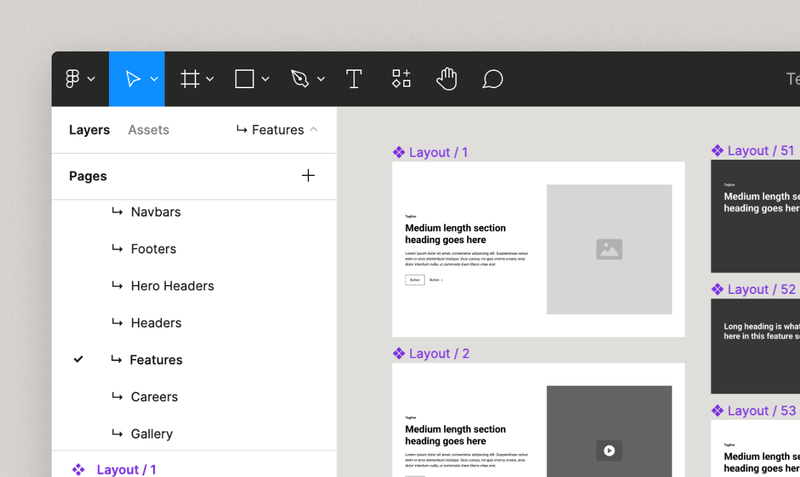Switch to the Assets tab
This screenshot has width=800, height=477.
(x=148, y=130)
